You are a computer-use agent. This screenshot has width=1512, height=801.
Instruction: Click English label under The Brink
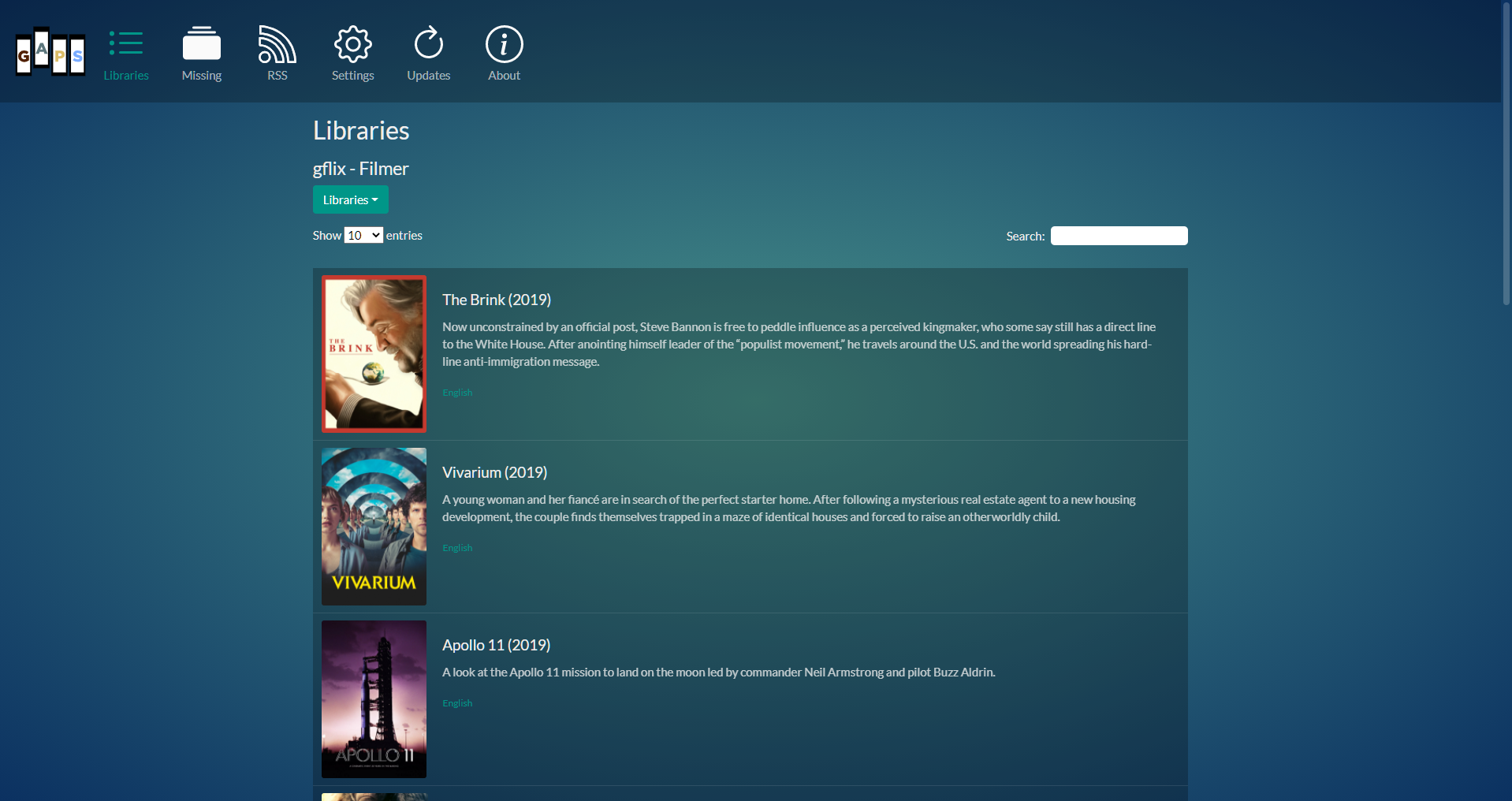tap(457, 393)
